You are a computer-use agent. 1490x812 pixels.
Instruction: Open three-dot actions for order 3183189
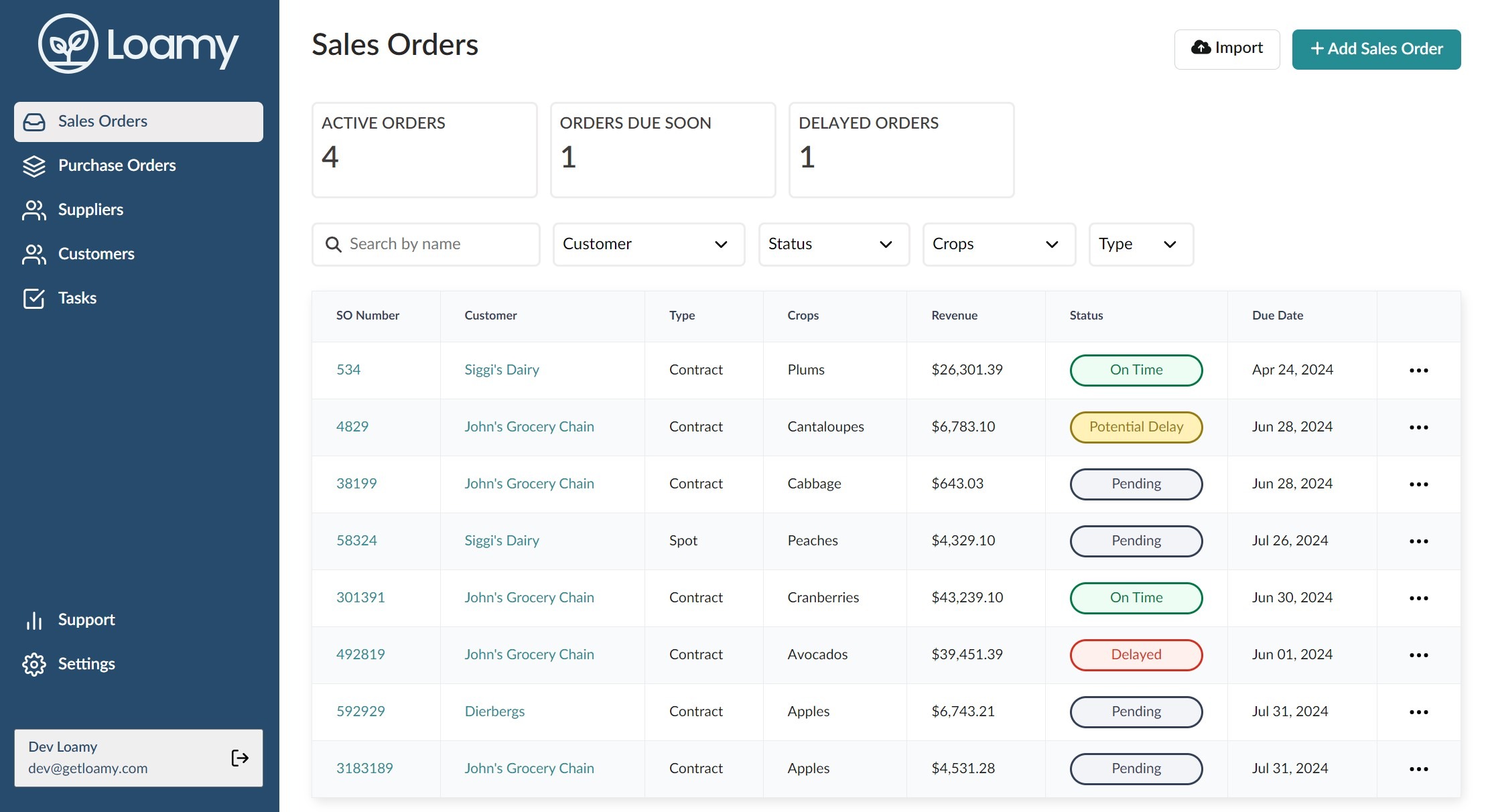(1418, 769)
